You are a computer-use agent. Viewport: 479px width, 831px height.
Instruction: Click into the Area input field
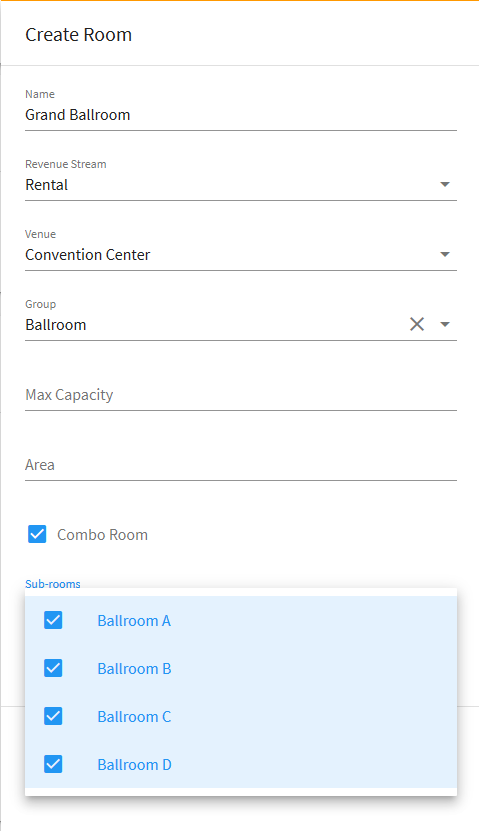(x=241, y=465)
